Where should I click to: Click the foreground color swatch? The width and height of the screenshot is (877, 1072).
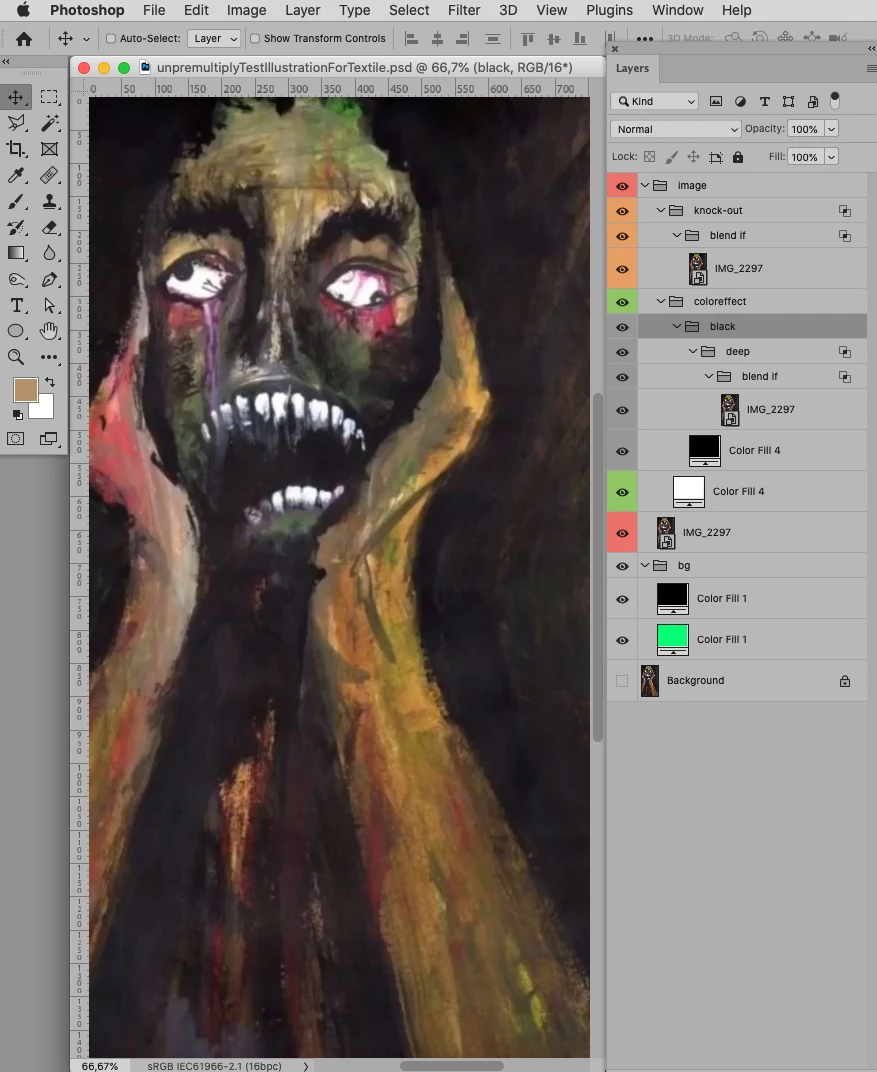(x=26, y=390)
